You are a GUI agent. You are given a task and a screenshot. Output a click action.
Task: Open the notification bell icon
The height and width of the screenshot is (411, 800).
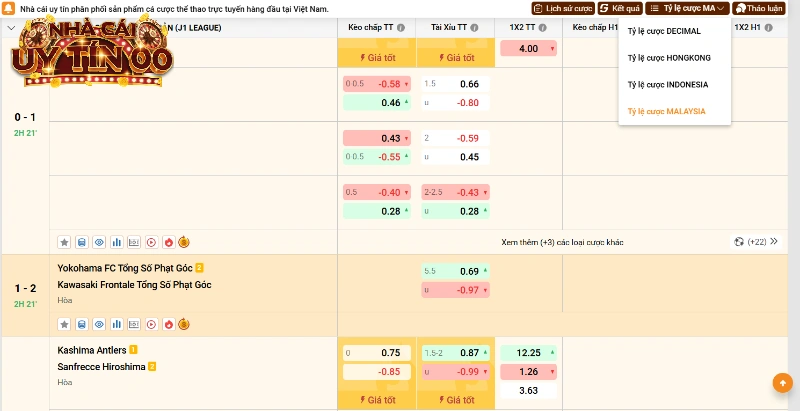(9, 9)
